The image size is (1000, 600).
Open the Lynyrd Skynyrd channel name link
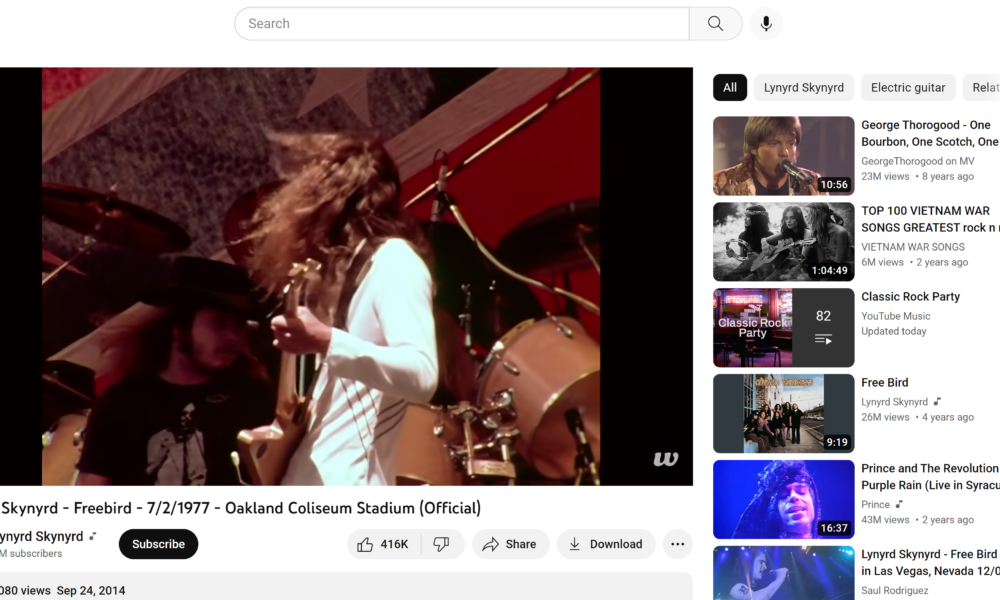[41, 536]
